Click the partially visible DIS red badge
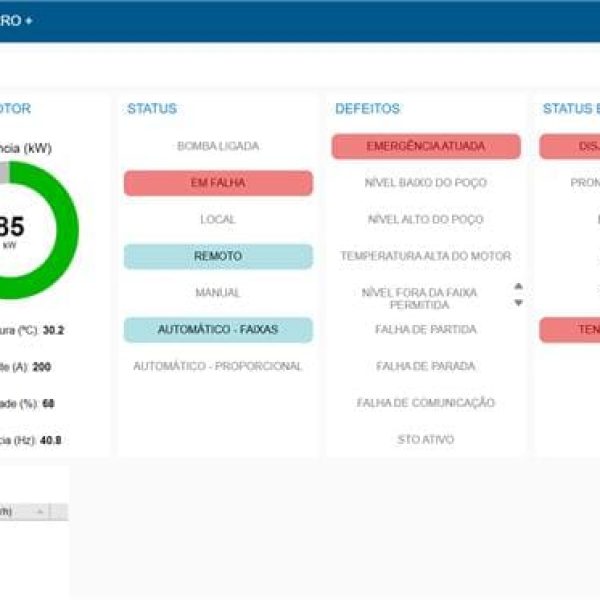This screenshot has width=600, height=600. (570, 146)
